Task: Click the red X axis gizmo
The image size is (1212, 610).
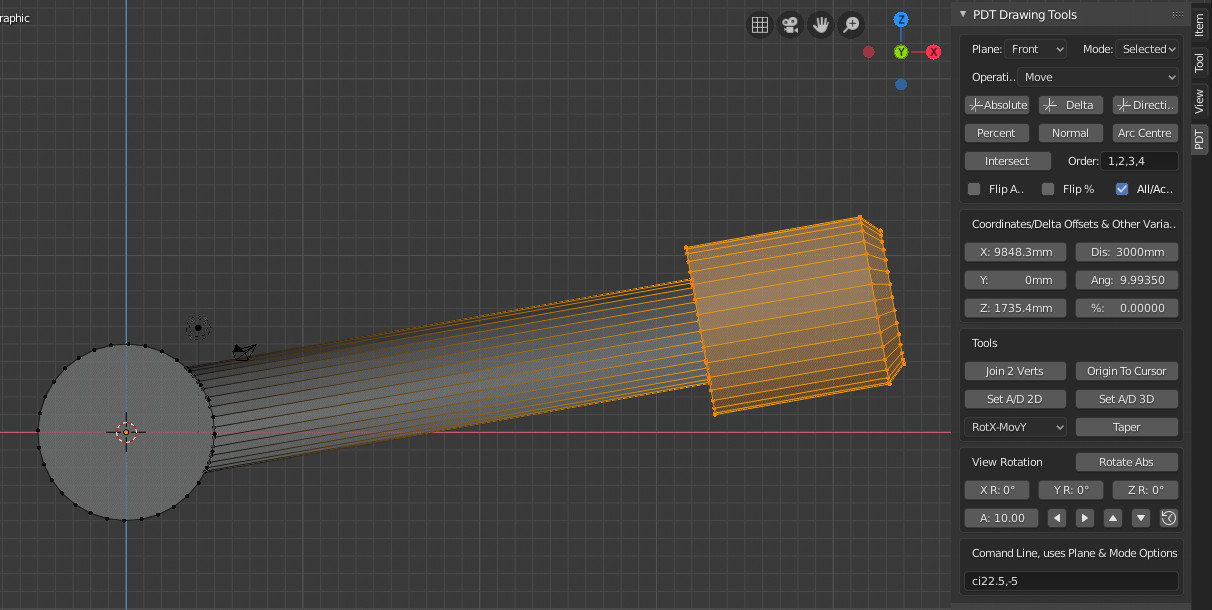Action: (x=933, y=52)
